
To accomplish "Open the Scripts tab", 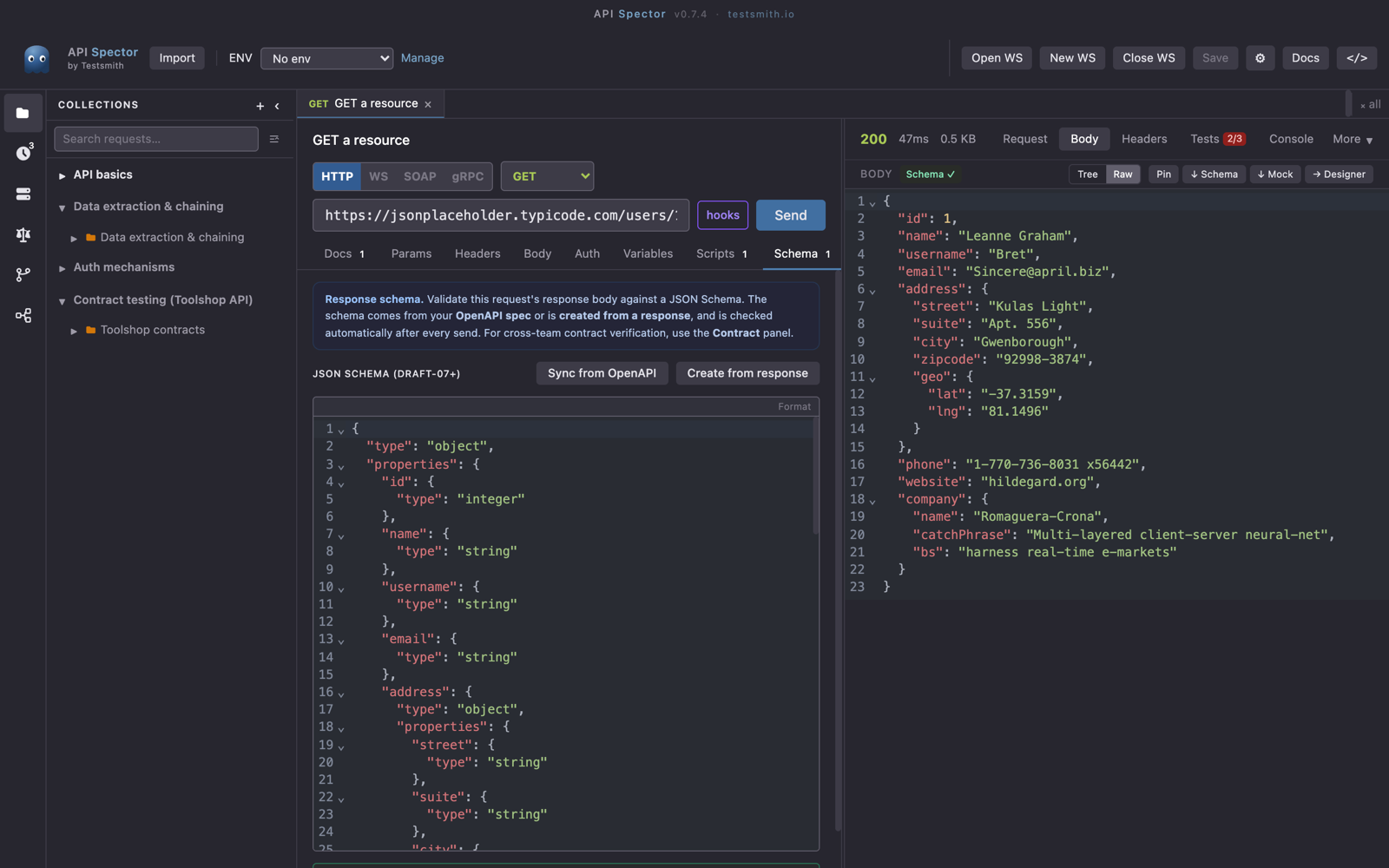I will click(721, 253).
